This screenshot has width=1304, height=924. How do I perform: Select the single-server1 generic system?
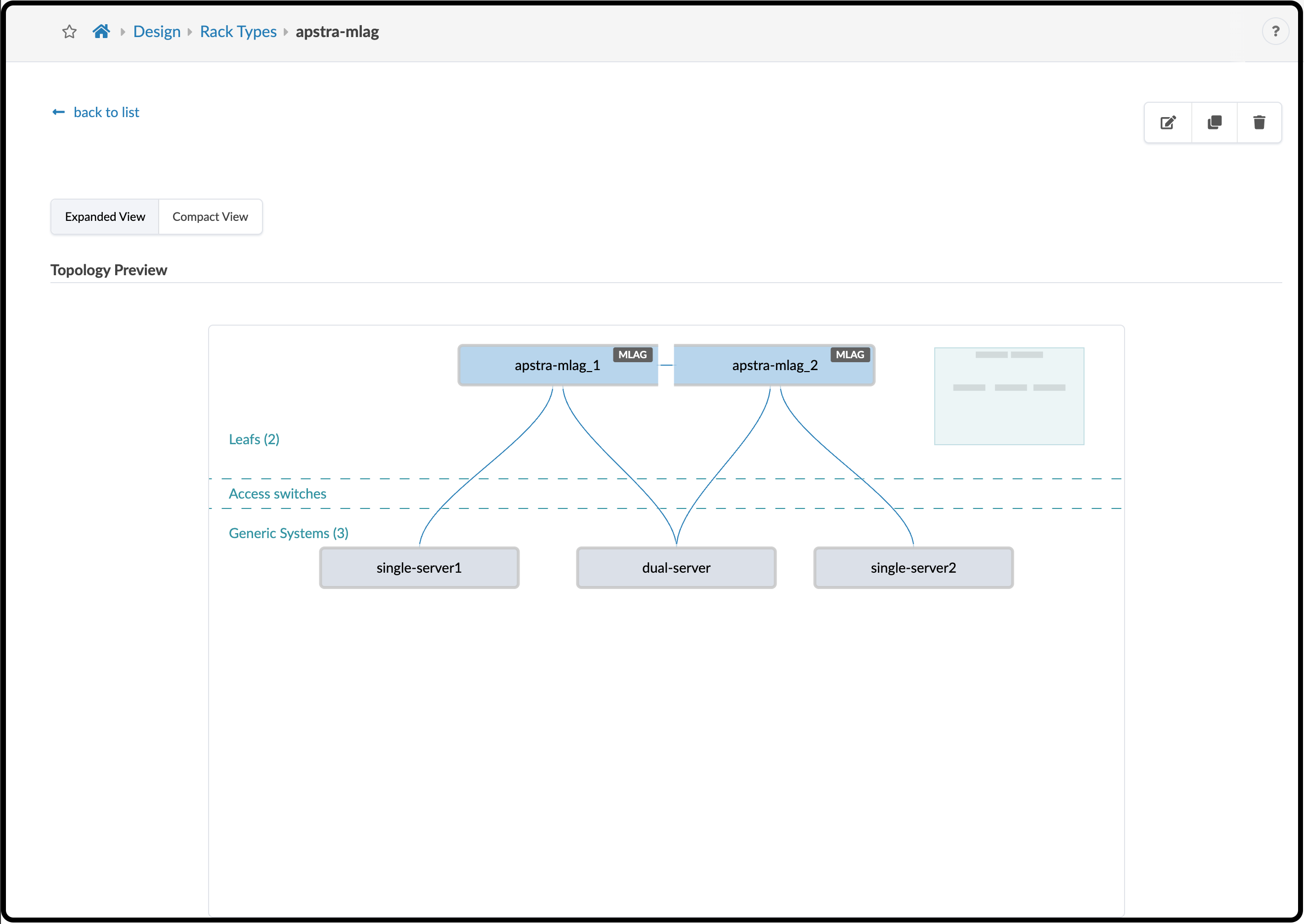[419, 568]
